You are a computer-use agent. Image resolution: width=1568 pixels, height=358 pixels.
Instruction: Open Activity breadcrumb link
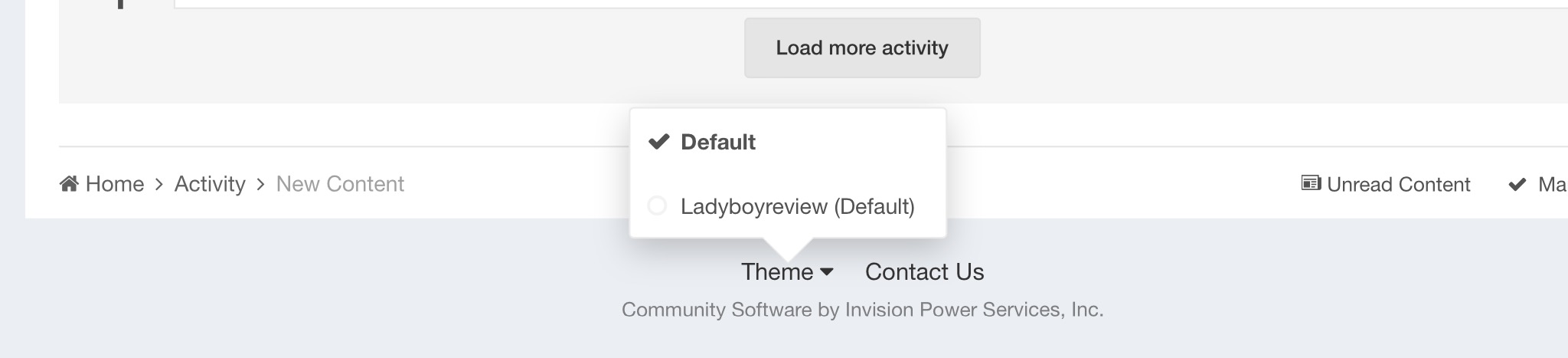click(210, 184)
